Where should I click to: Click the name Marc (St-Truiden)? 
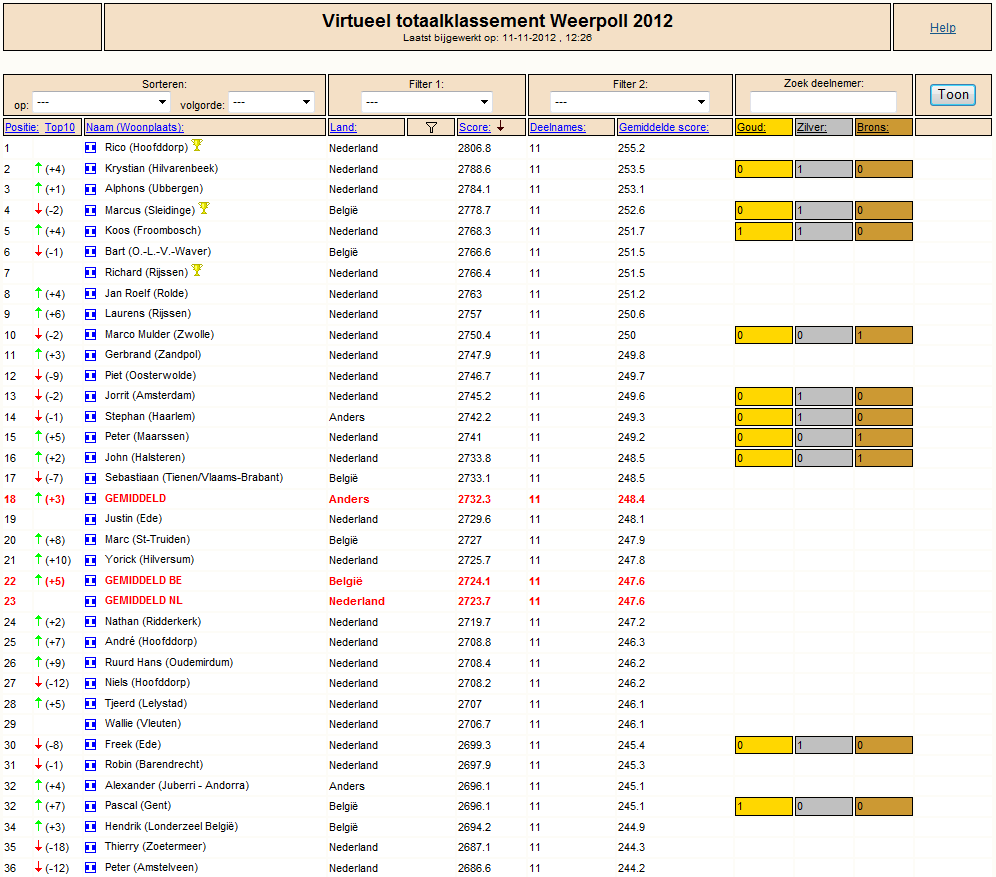pos(147,539)
